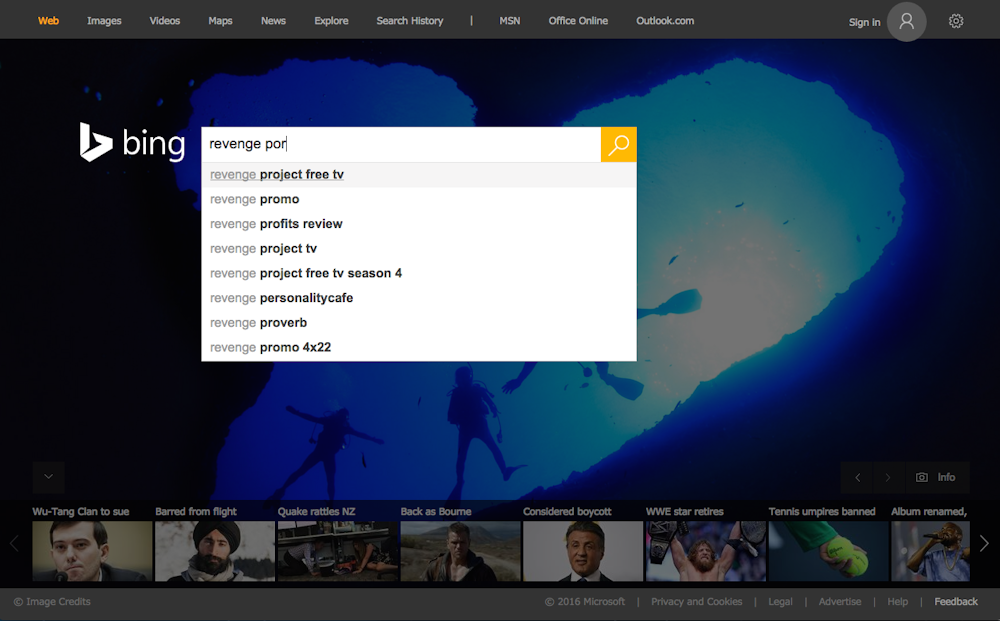Open the News tab
1000x621 pixels.
click(273, 20)
